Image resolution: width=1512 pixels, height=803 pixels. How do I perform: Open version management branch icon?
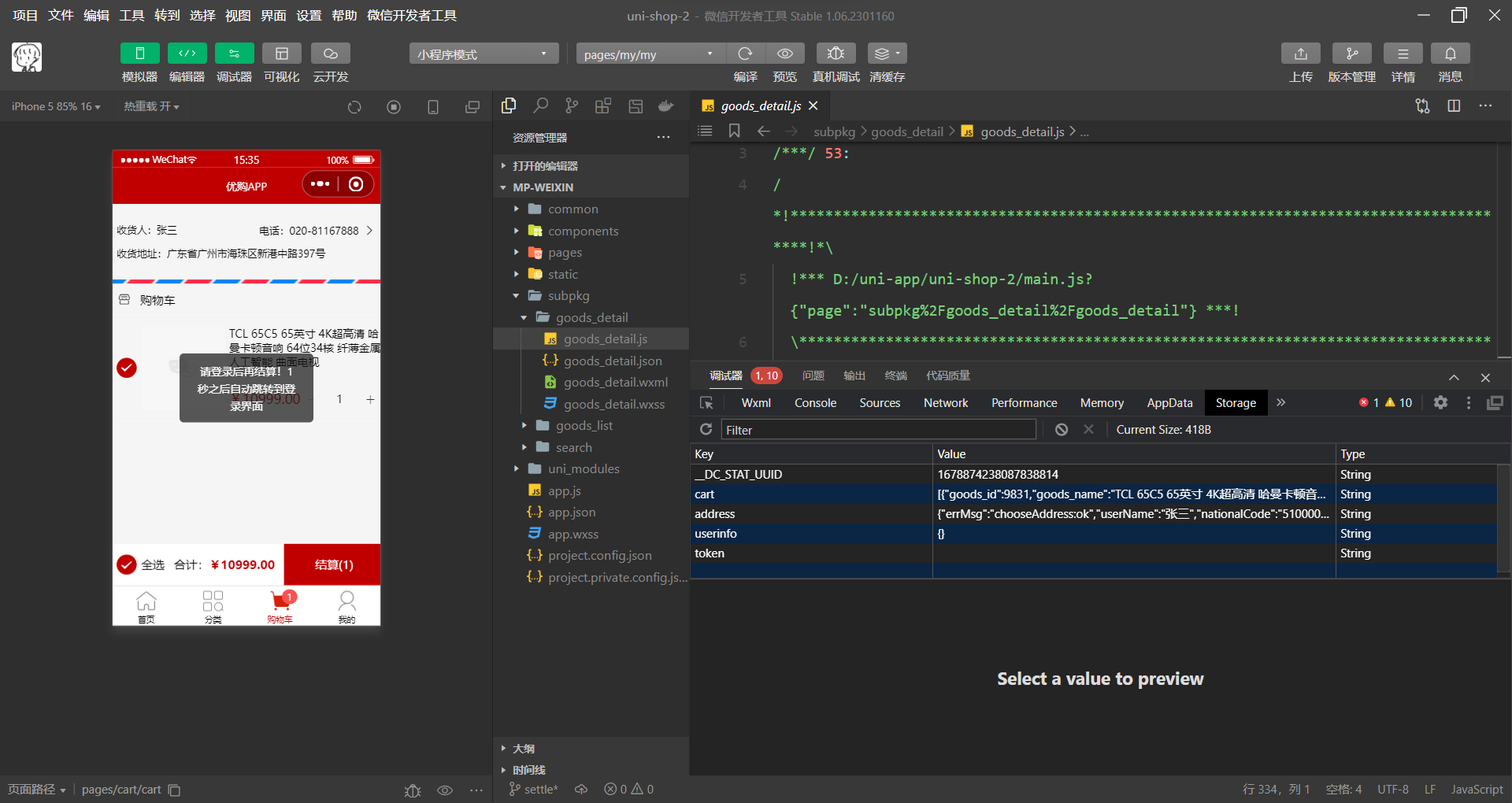click(x=1351, y=54)
